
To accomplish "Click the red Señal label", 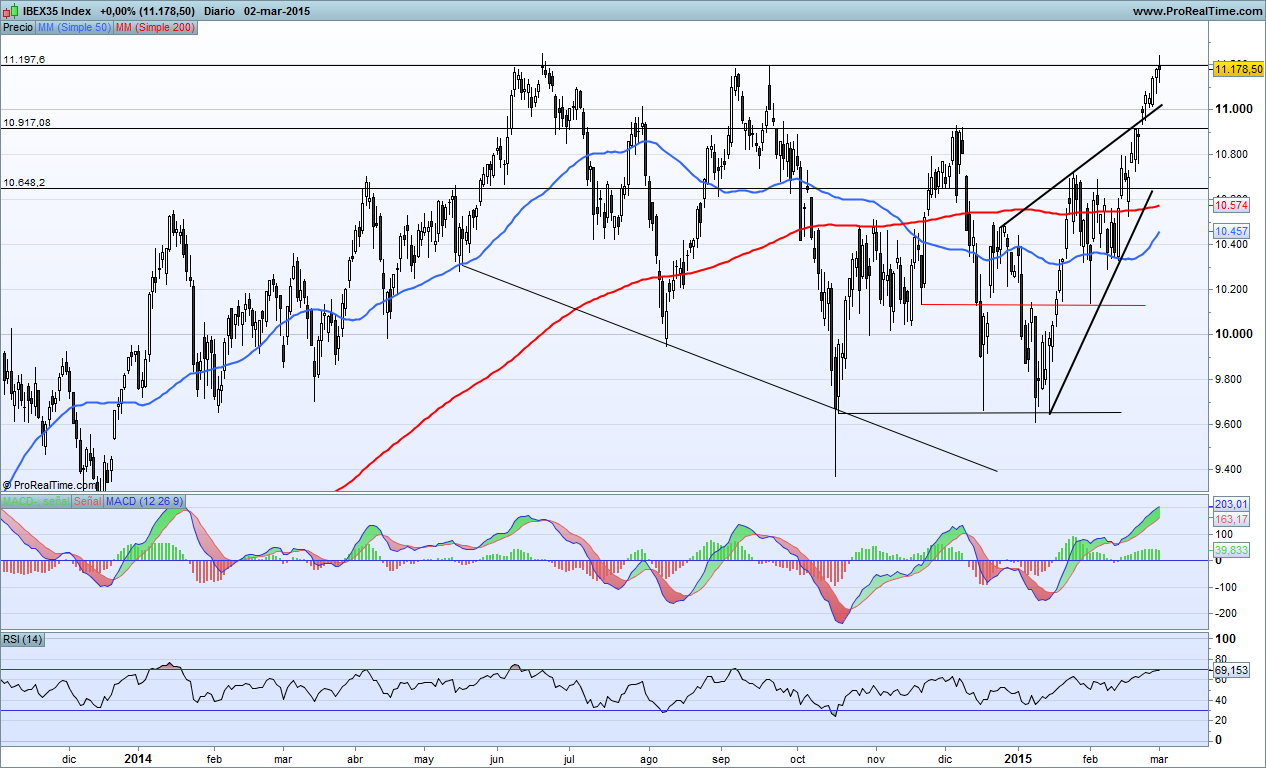I will pos(87,501).
